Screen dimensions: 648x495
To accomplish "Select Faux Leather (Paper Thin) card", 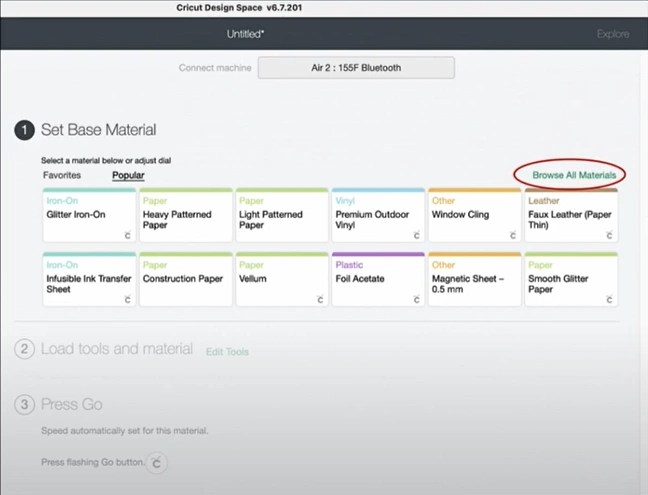I will tap(571, 215).
